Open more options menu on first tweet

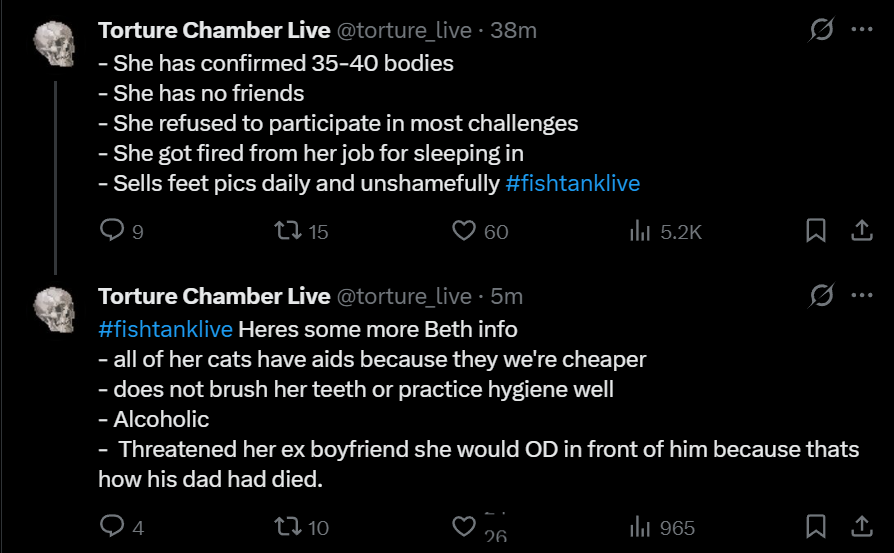coord(861,30)
